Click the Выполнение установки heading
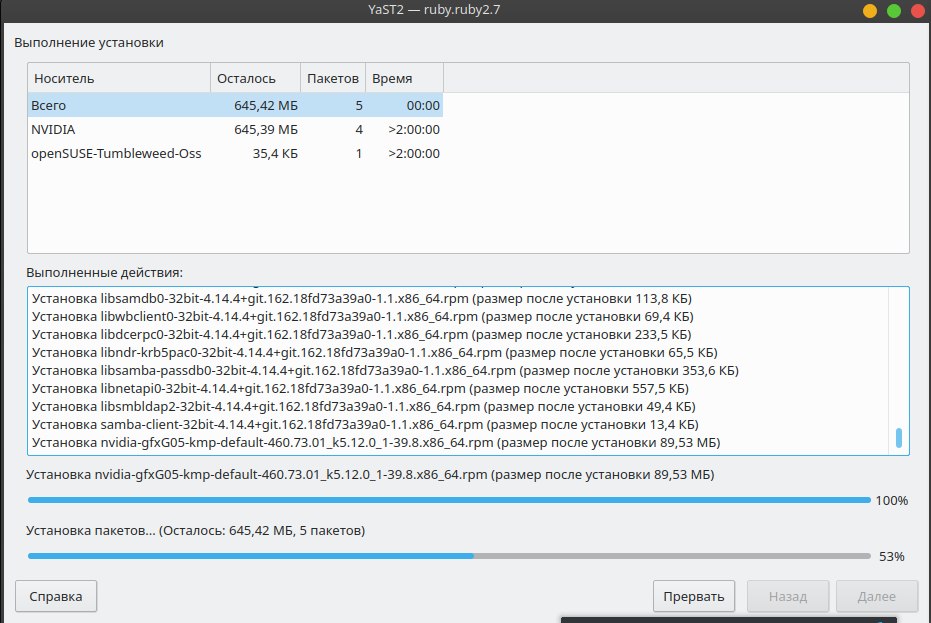This screenshot has width=931, height=623. click(x=88, y=43)
